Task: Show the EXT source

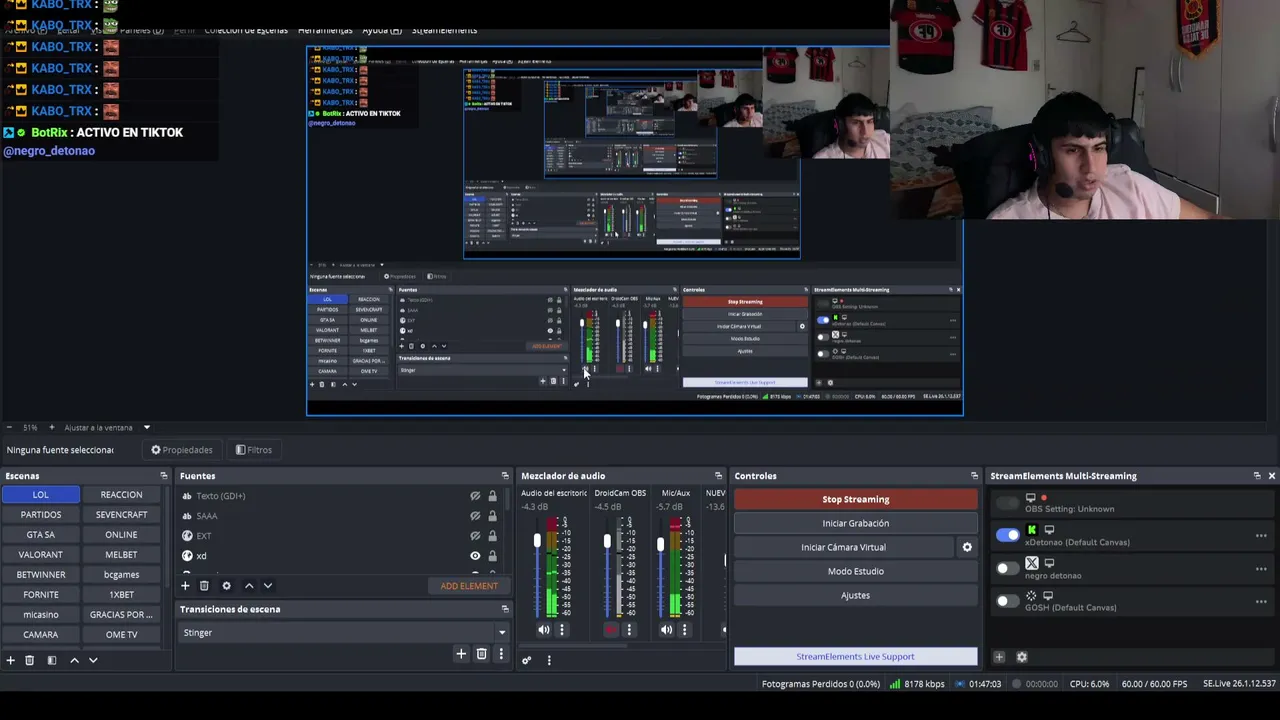Action: tap(475, 536)
